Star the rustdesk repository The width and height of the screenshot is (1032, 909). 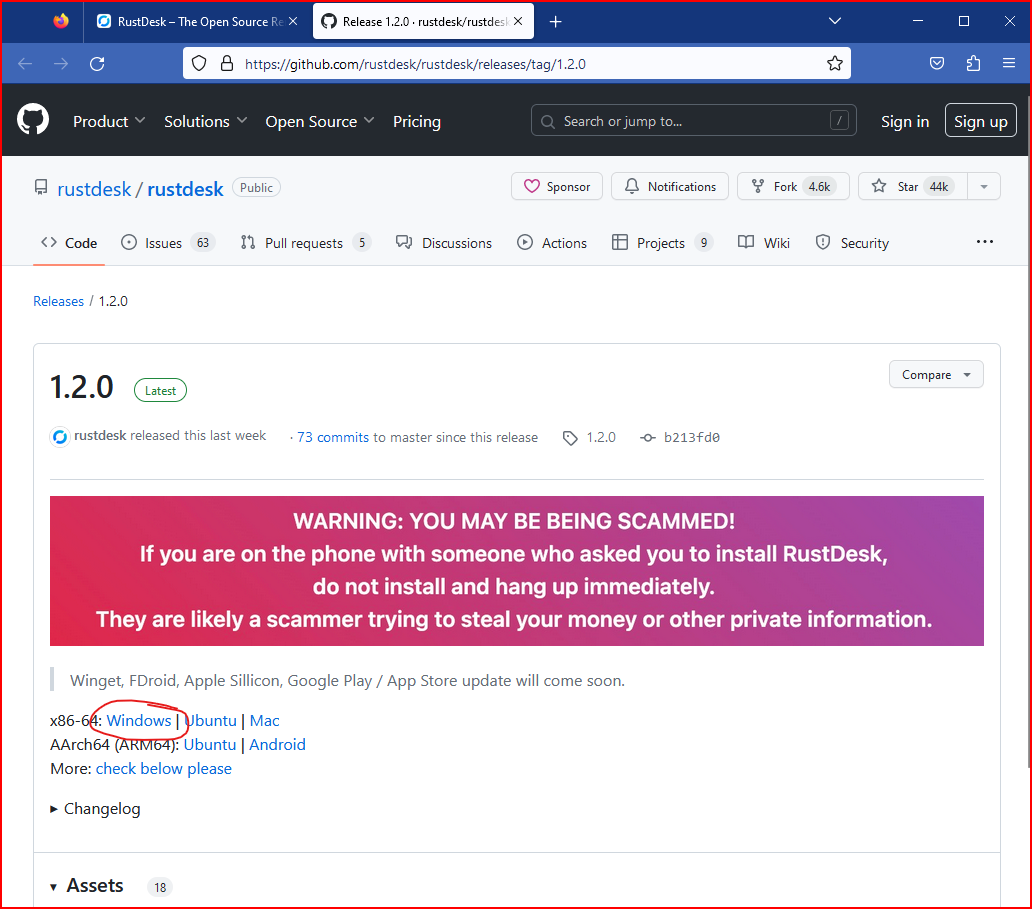912,186
